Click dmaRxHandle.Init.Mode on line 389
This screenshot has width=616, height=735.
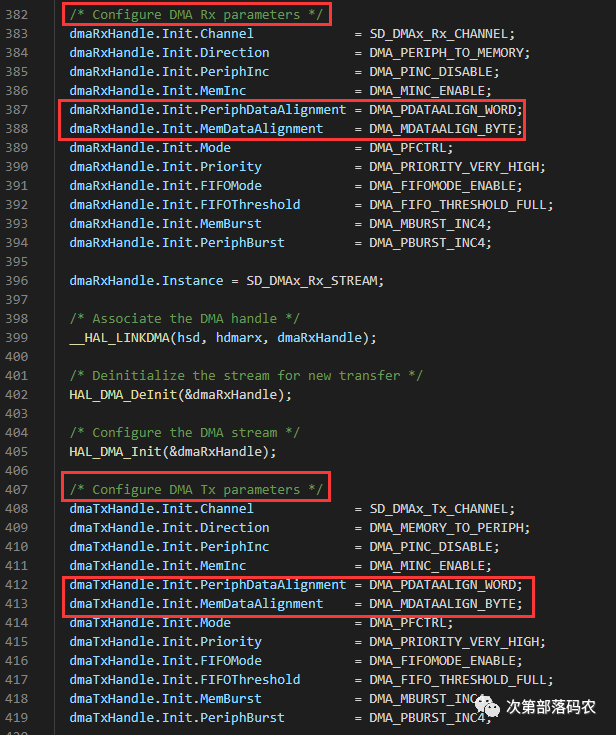150,148
